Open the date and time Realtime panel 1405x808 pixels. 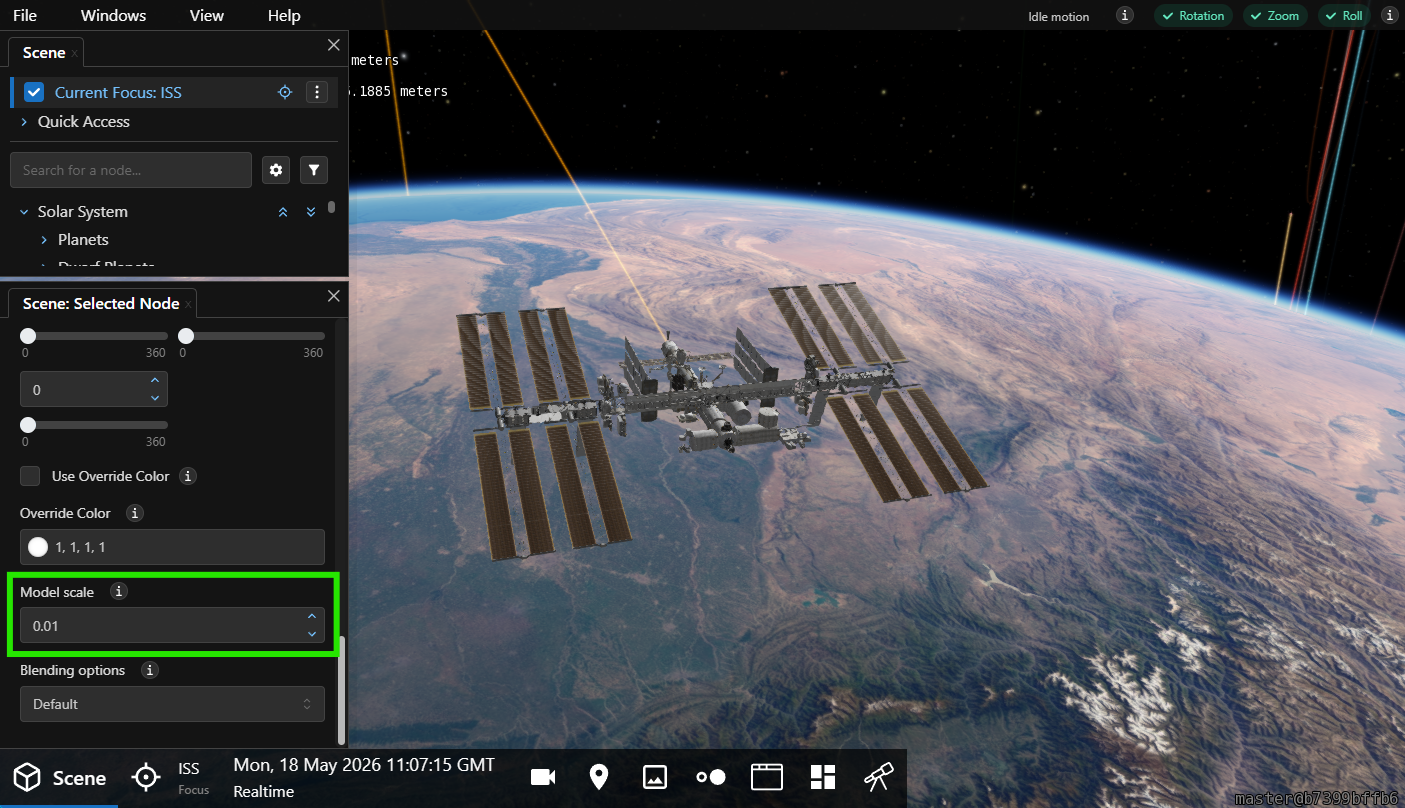point(364,778)
